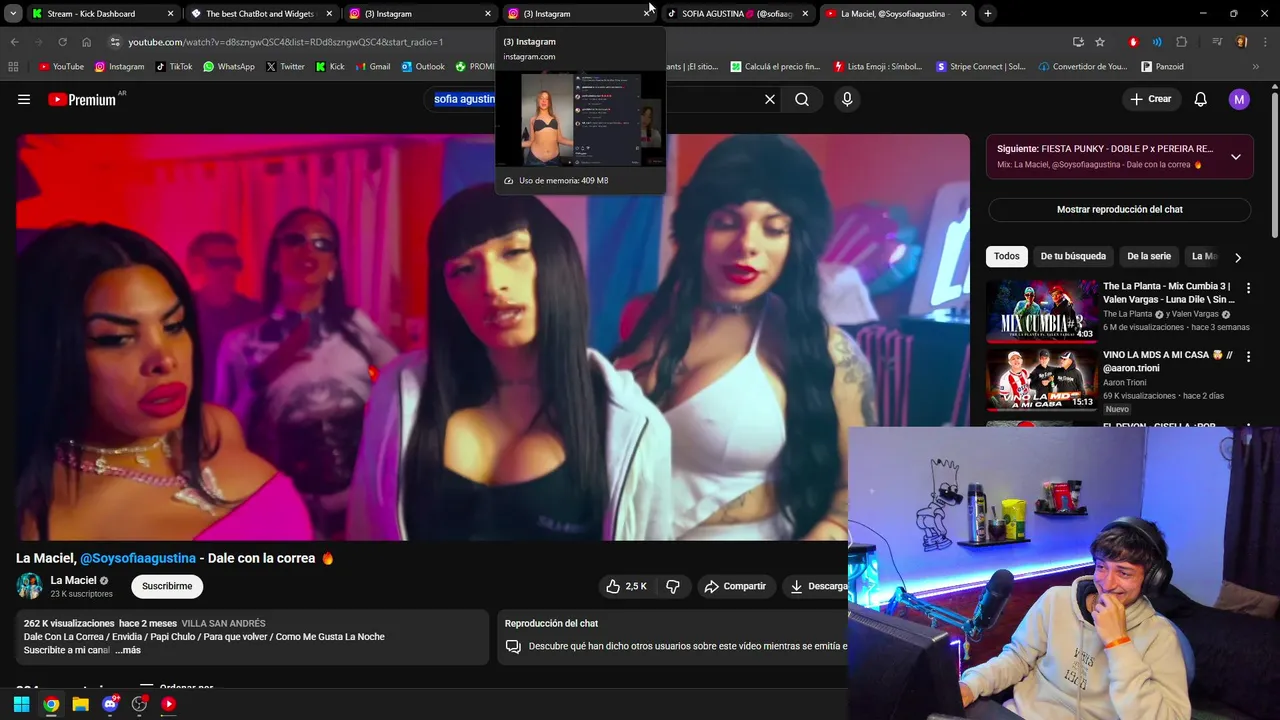Click the Suscribirme button
This screenshot has width=1280, height=720.
pos(167,586)
